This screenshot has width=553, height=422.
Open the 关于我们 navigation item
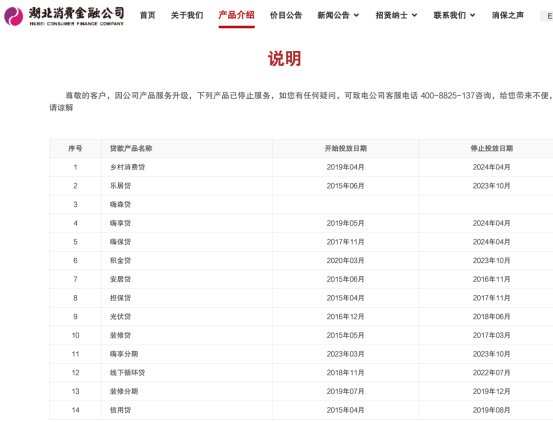click(x=187, y=15)
